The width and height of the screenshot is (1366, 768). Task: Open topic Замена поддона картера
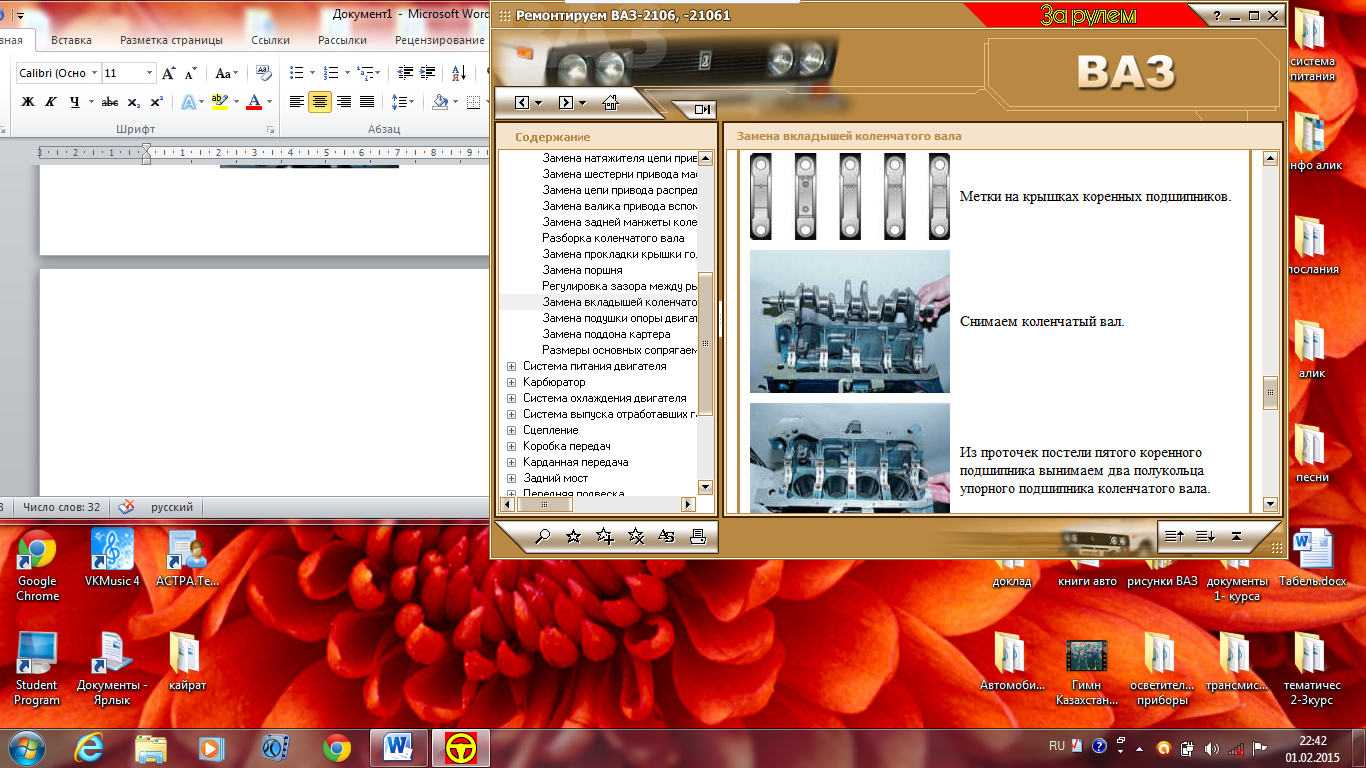tap(606, 334)
